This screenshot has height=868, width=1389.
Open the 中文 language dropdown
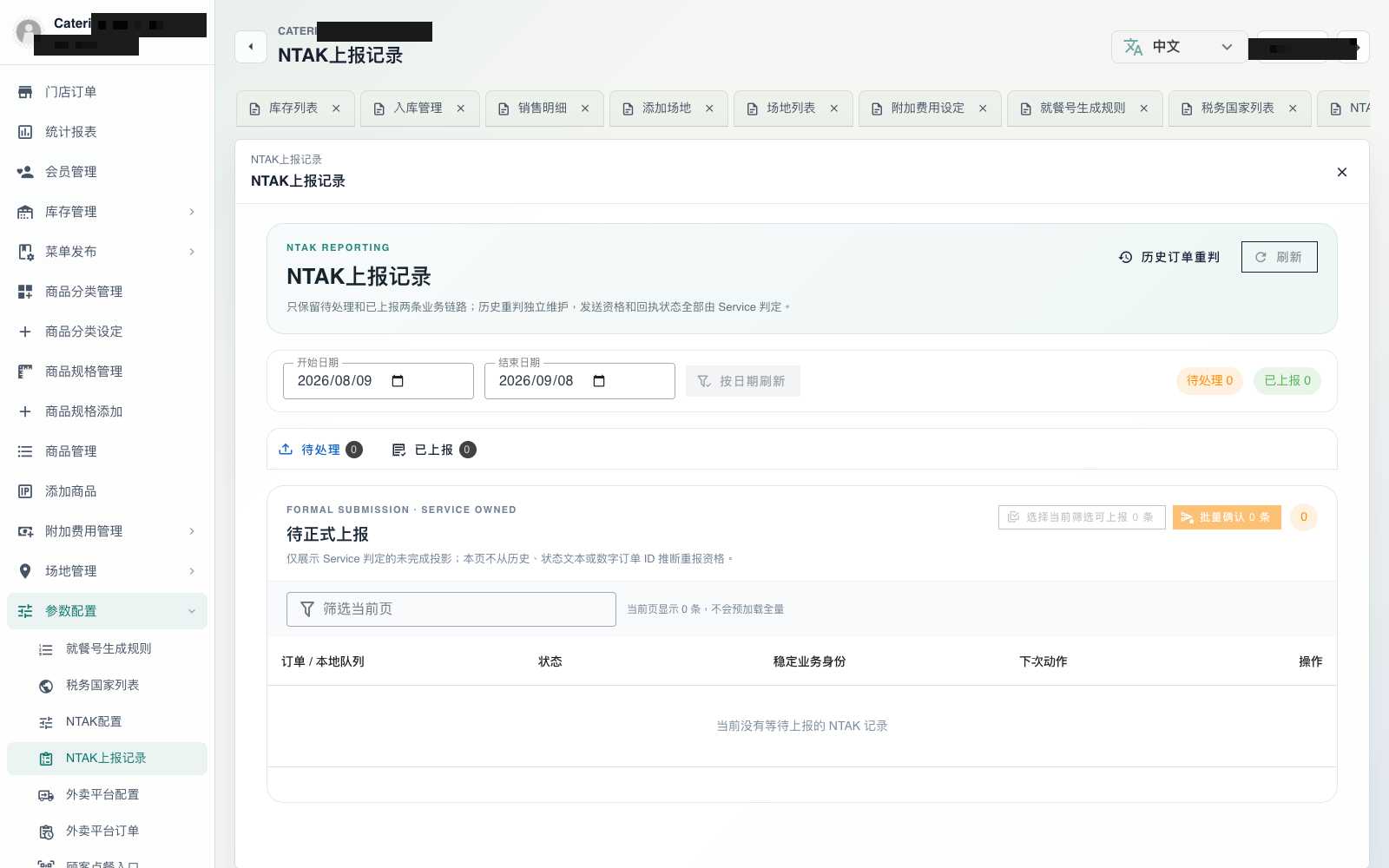point(1179,47)
